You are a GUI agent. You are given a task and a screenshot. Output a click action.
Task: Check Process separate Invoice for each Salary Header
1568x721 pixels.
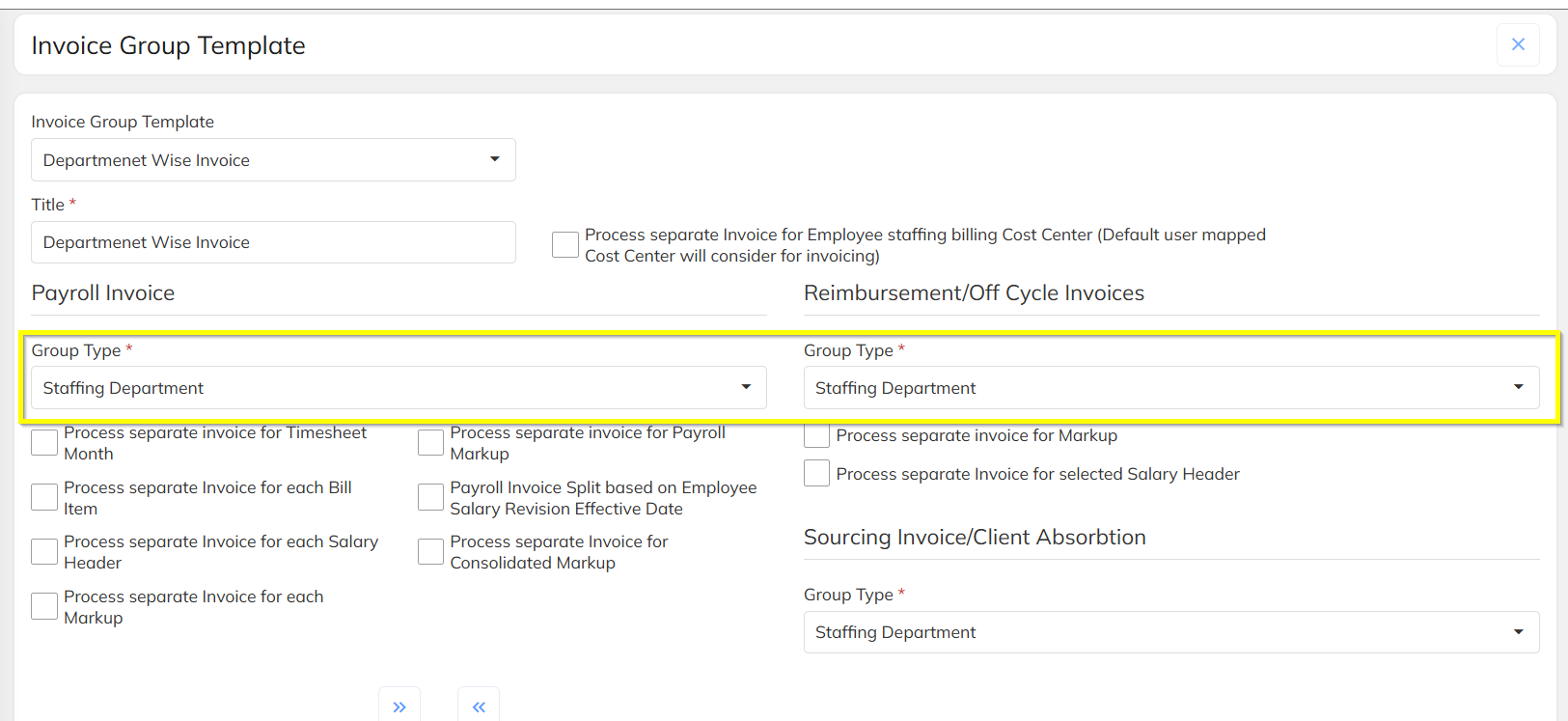click(x=44, y=551)
